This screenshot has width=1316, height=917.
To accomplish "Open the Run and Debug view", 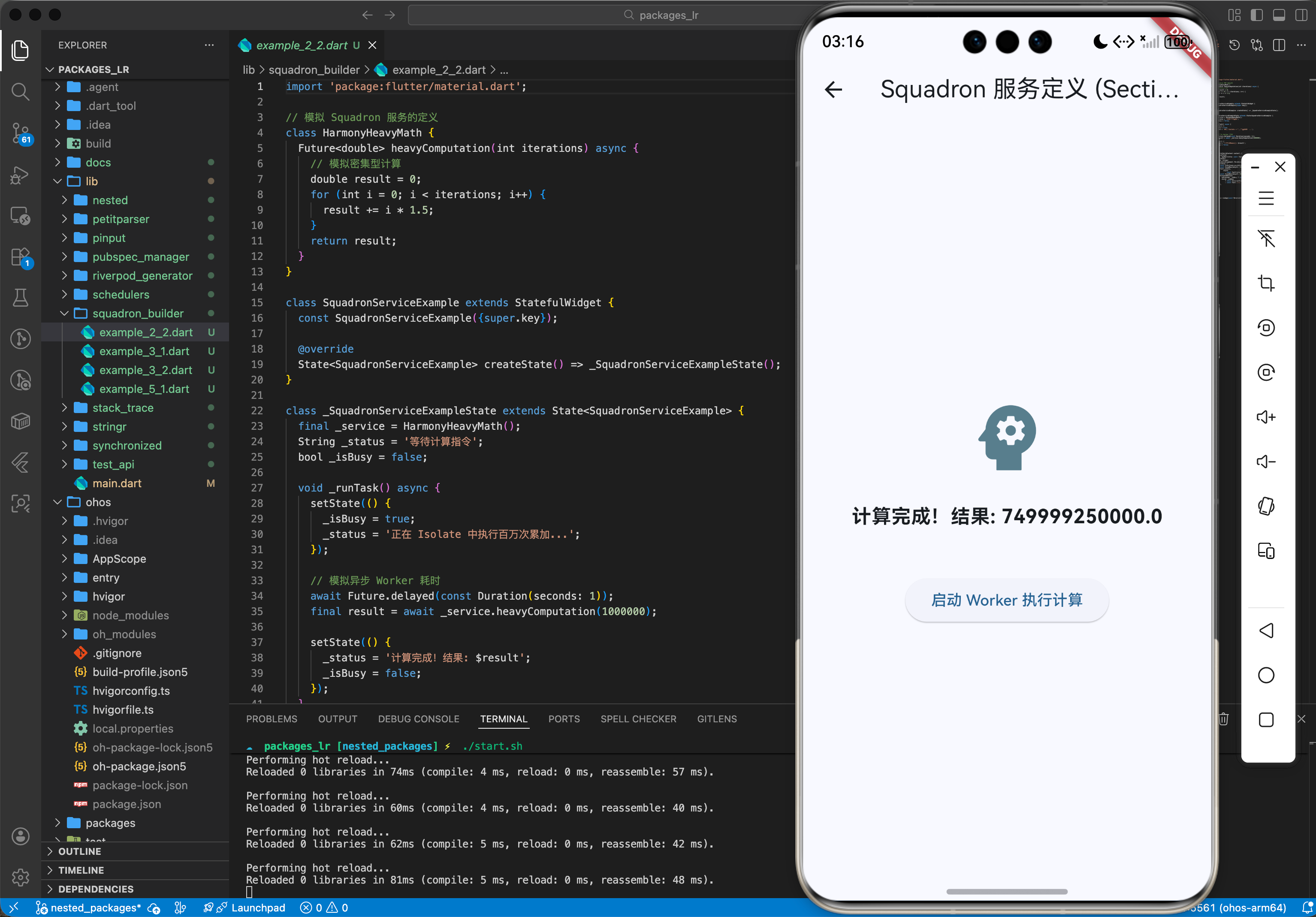I will [x=20, y=175].
